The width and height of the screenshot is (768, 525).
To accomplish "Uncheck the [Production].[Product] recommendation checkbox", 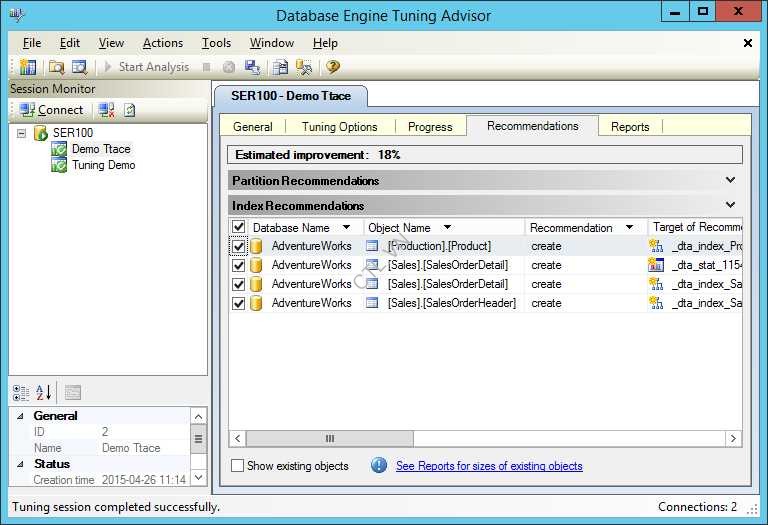I will [x=238, y=246].
